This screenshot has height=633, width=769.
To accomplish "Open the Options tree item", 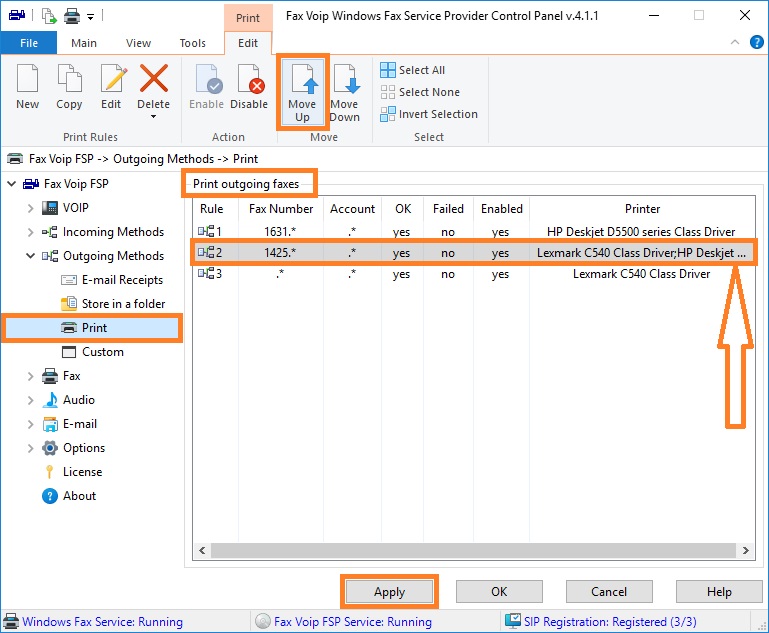I will [74, 448].
